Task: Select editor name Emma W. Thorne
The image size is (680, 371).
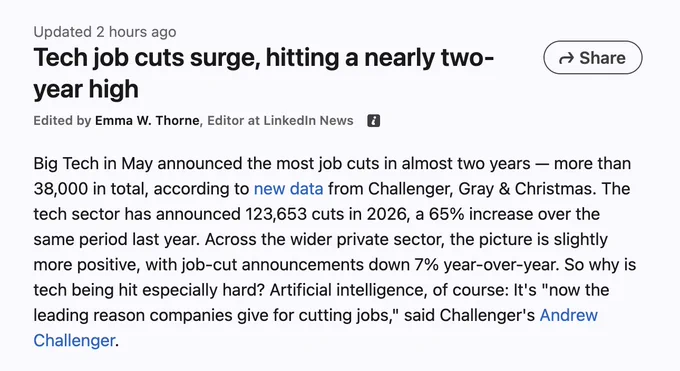Action: point(147,121)
